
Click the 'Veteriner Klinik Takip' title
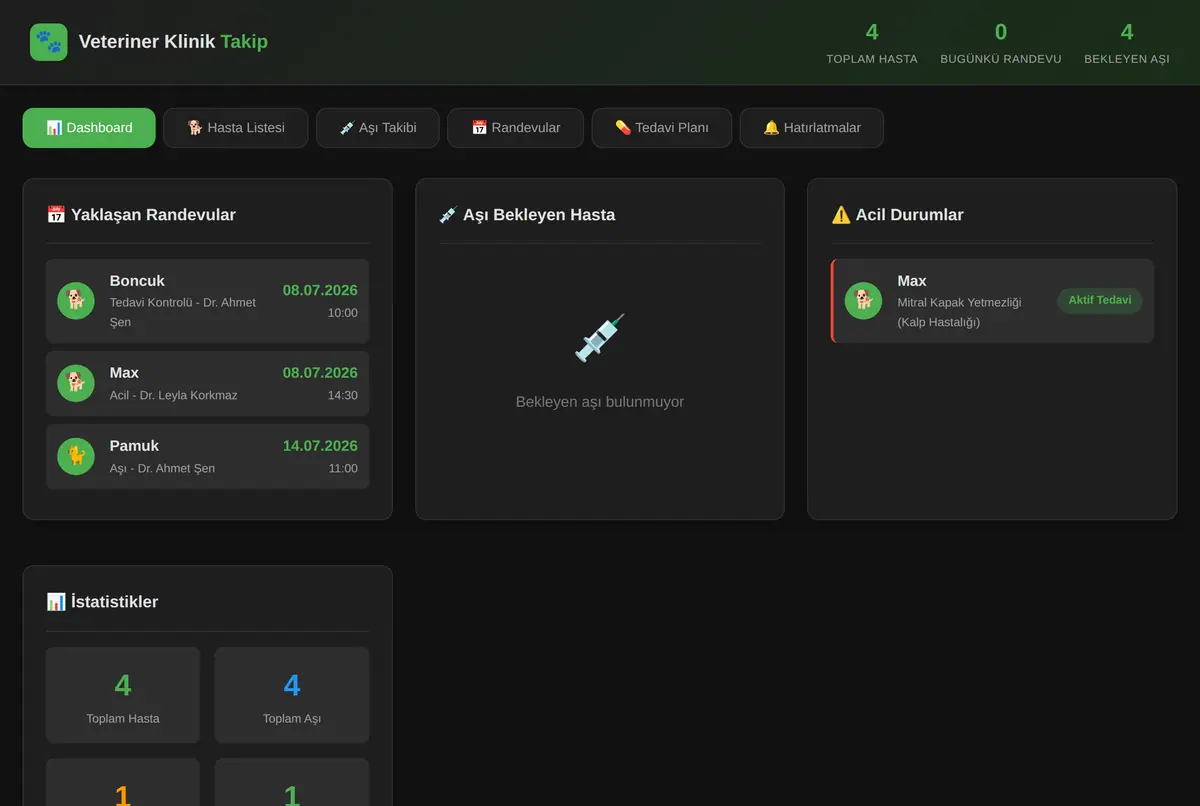tap(173, 42)
